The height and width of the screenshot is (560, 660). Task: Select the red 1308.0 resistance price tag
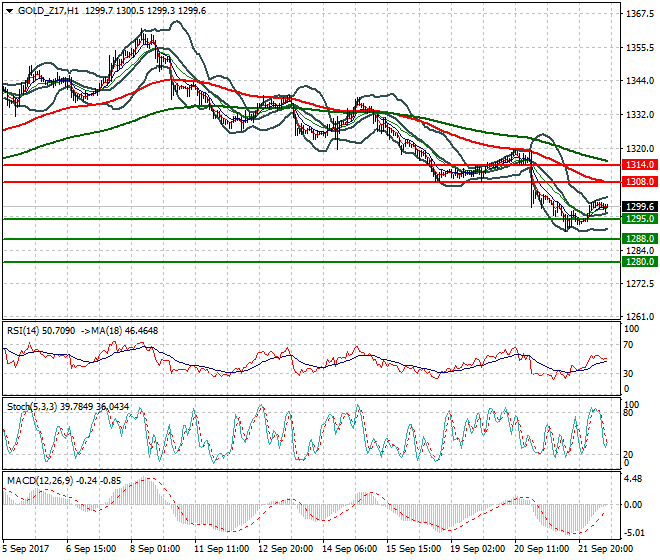(638, 182)
